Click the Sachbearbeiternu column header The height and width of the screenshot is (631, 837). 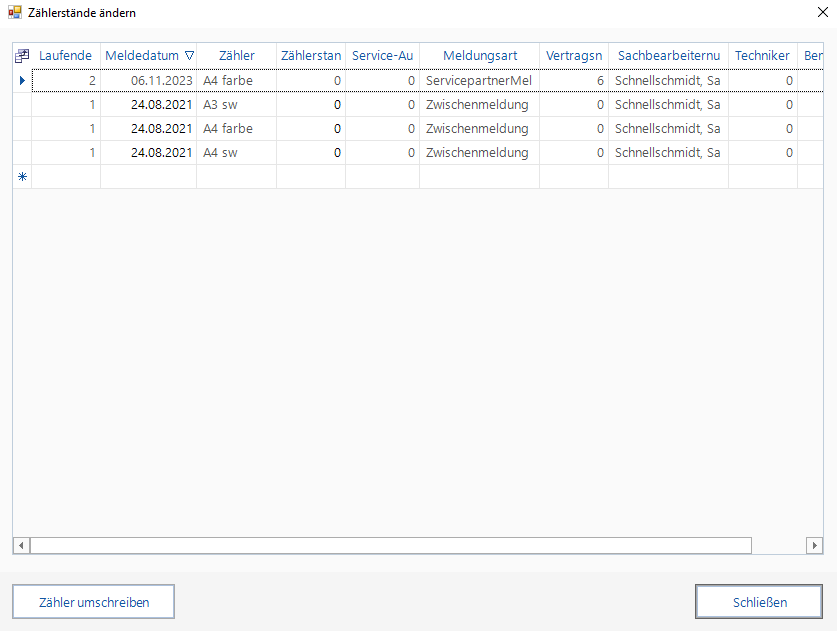coord(667,56)
